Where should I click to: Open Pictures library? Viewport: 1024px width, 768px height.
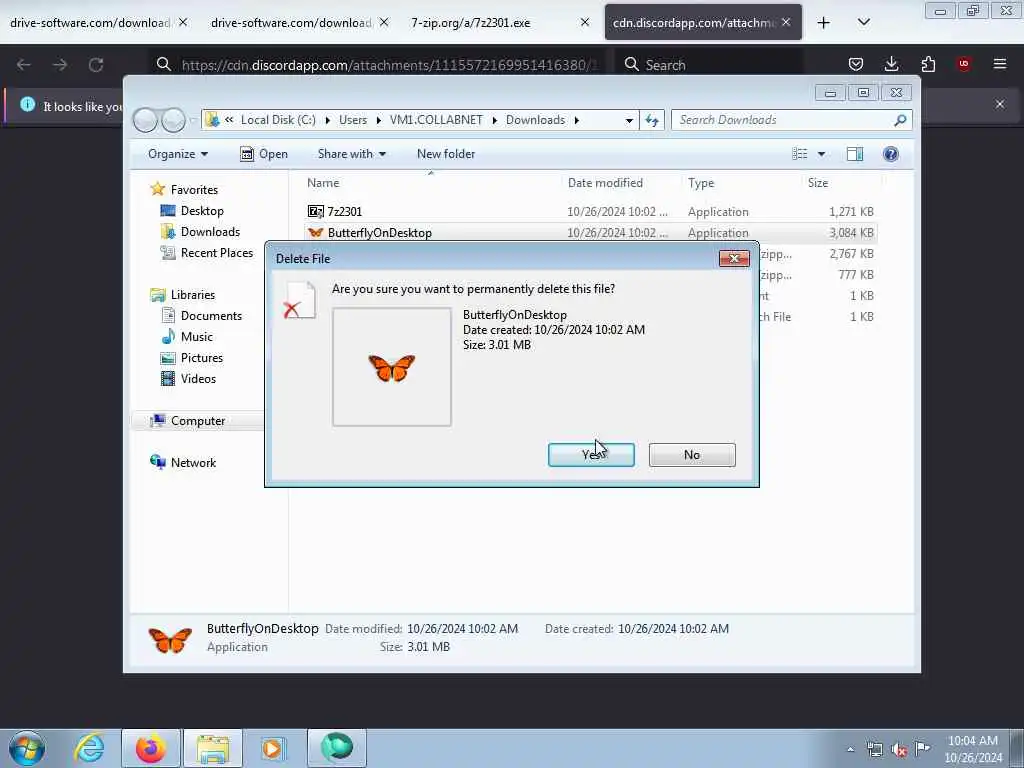[x=202, y=358]
